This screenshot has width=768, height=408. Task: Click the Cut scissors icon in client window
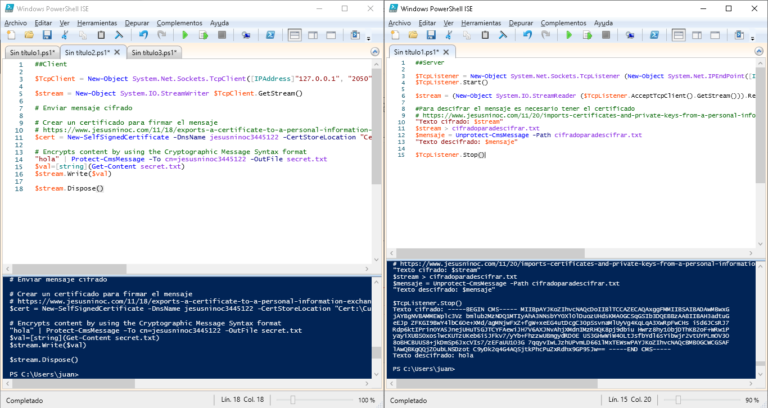64,35
